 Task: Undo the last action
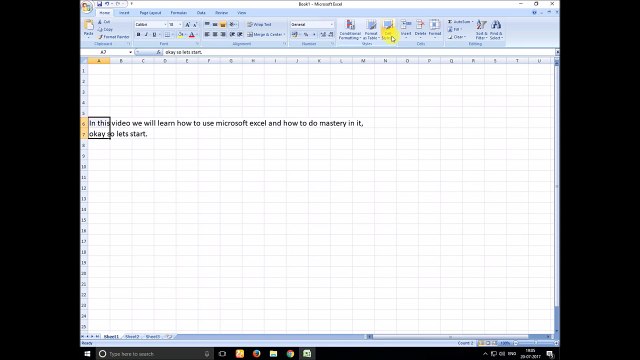(107, 4)
